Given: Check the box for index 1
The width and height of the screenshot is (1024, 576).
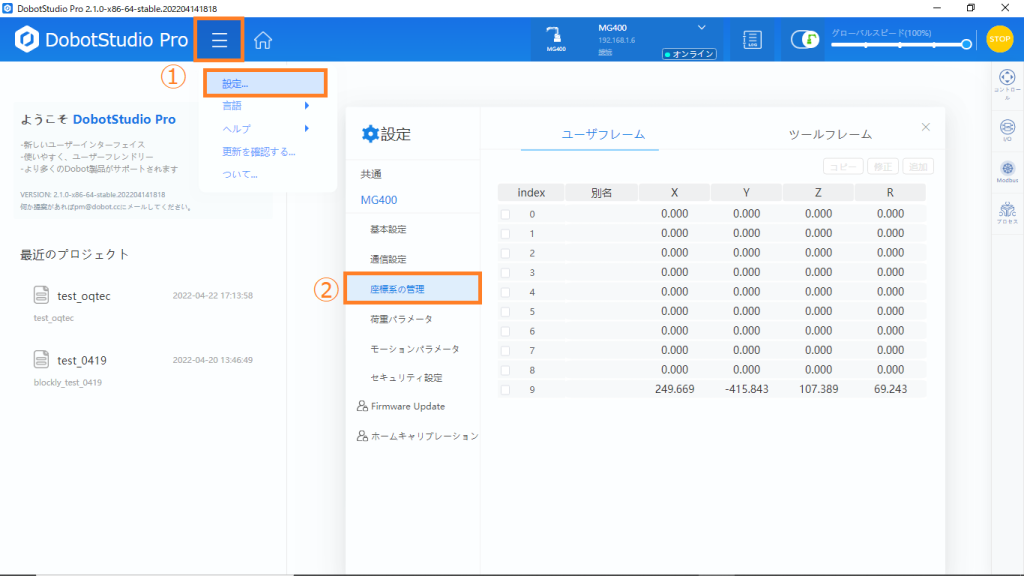Looking at the screenshot, I should 505,234.
